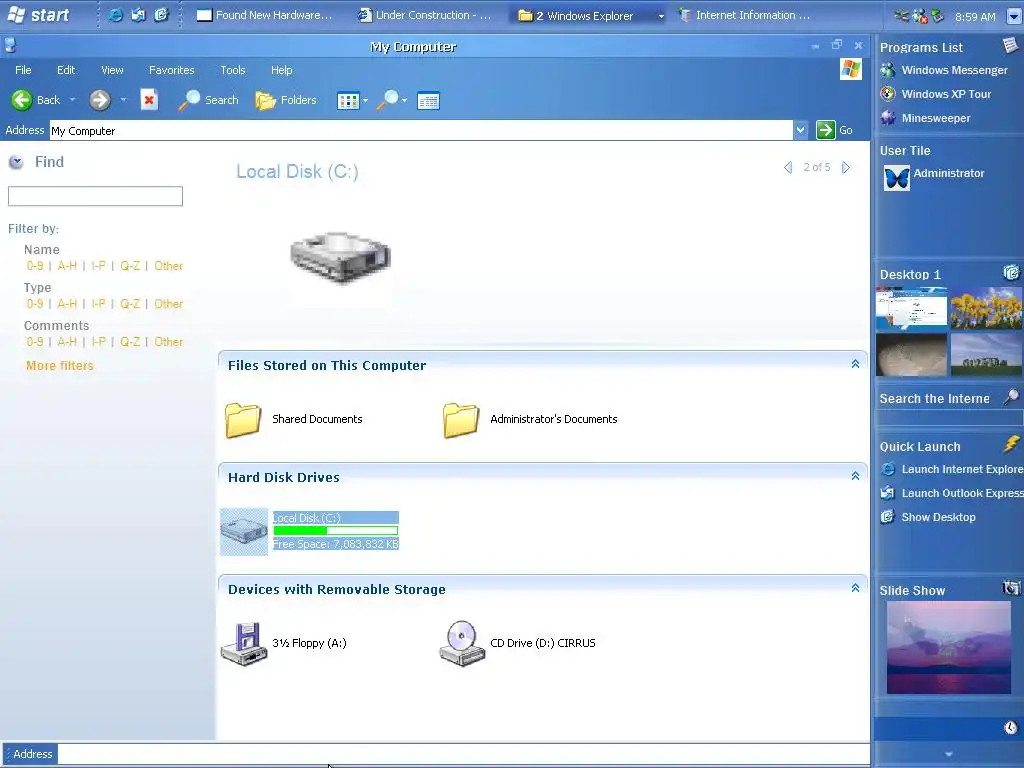Image resolution: width=1024 pixels, height=768 pixels.
Task: Open the Views icon dropdown arrow
Action: pos(365,101)
